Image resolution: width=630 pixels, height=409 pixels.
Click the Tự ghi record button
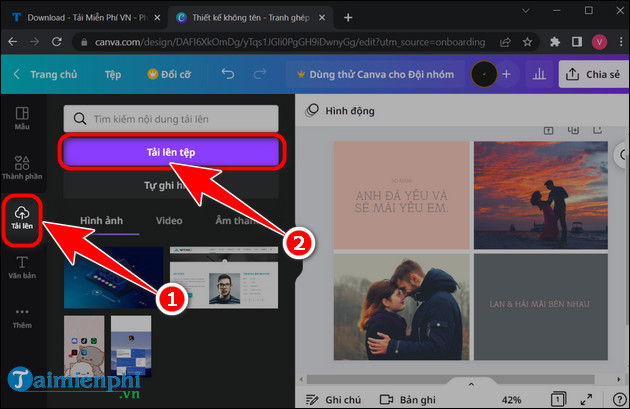tap(171, 185)
